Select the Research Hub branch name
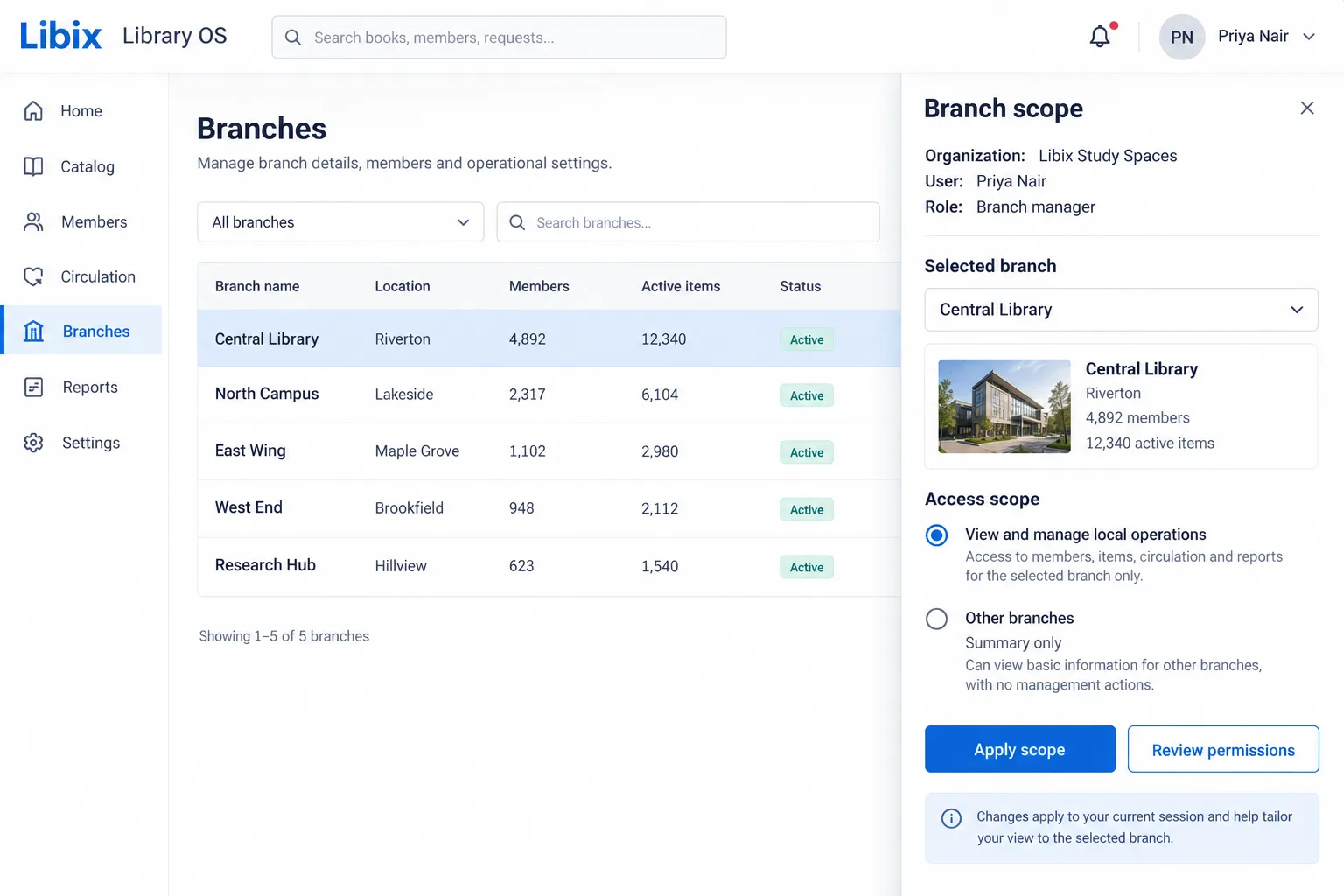Screen dimensions: 1344x896 pos(265,565)
